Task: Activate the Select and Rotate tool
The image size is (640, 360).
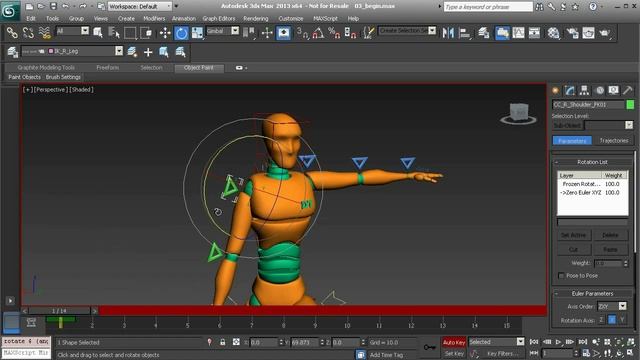Action: point(181,32)
